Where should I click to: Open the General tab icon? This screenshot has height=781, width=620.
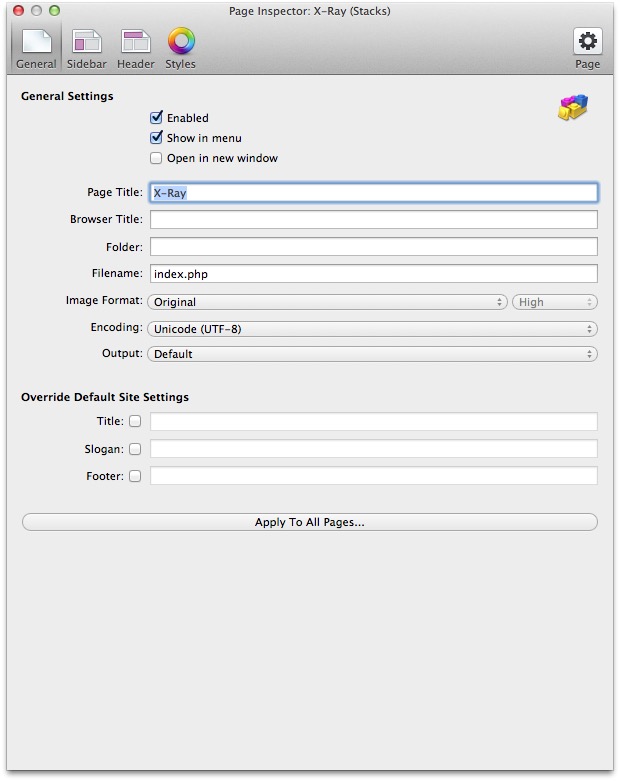click(x=36, y=41)
